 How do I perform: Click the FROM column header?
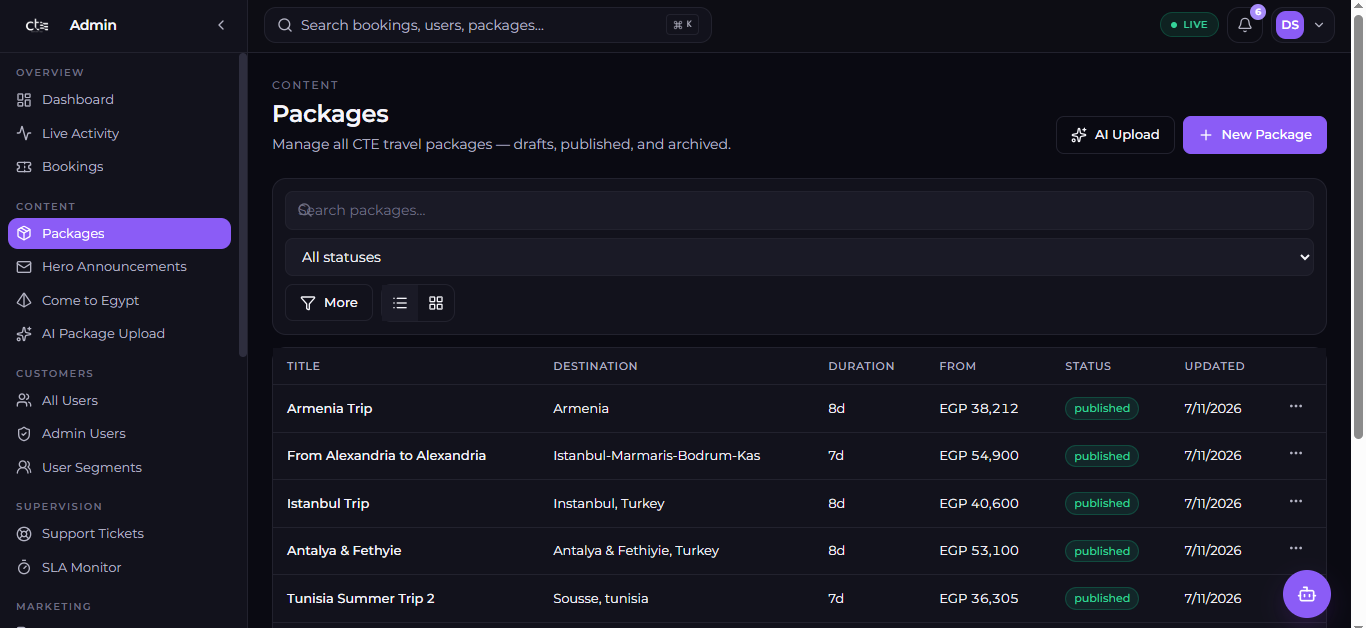pos(957,366)
